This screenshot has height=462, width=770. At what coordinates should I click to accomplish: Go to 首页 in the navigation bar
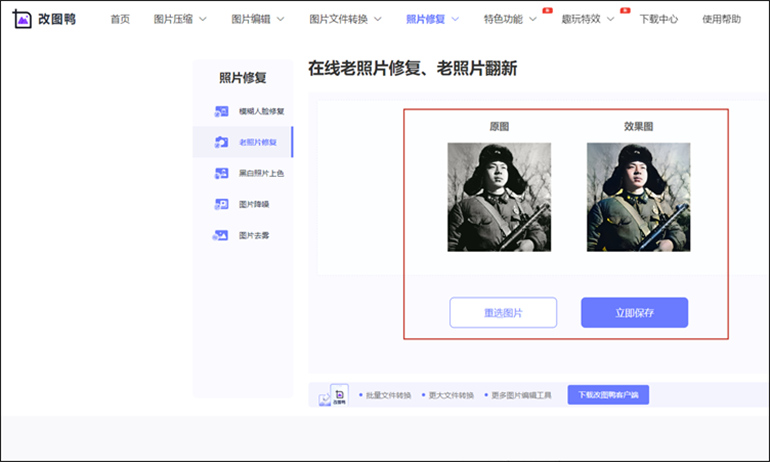(x=120, y=19)
